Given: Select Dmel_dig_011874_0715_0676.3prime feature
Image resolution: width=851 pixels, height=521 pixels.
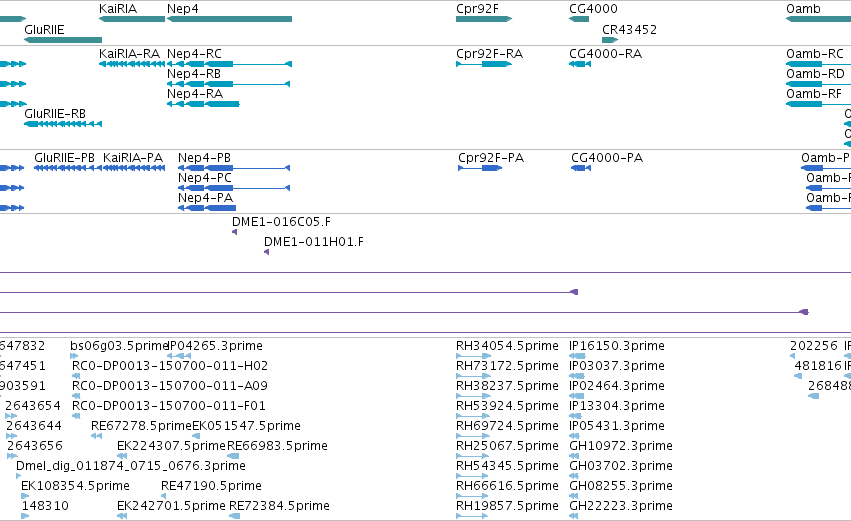Looking at the screenshot, I should point(18,476).
